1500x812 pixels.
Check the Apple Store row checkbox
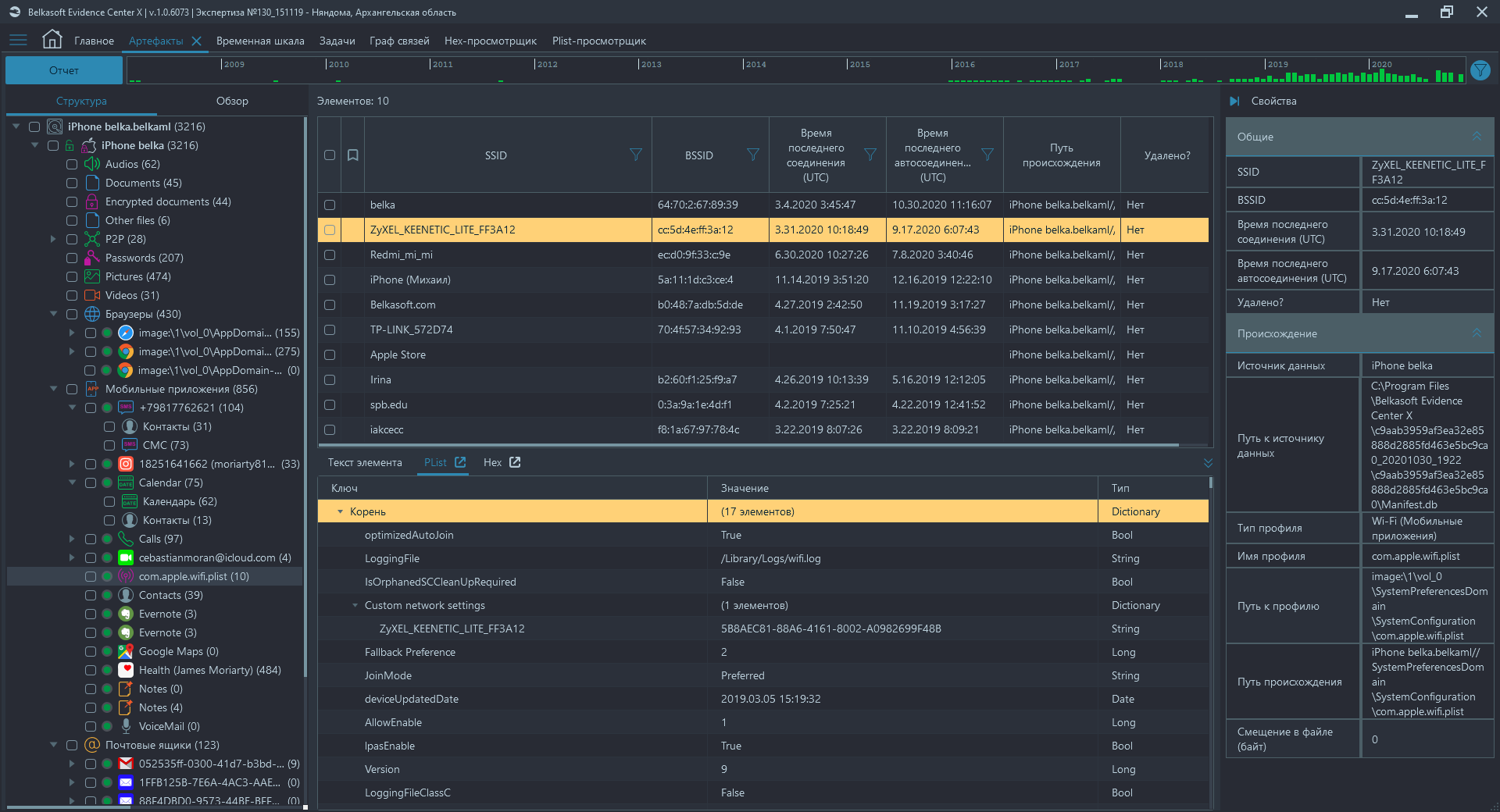(x=330, y=354)
